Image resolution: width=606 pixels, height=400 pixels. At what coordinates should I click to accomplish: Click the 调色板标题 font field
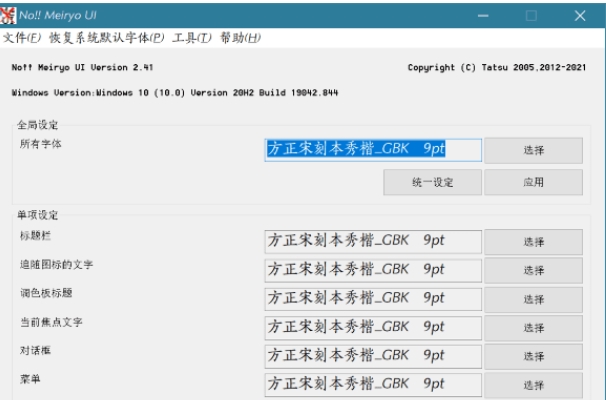(x=373, y=299)
